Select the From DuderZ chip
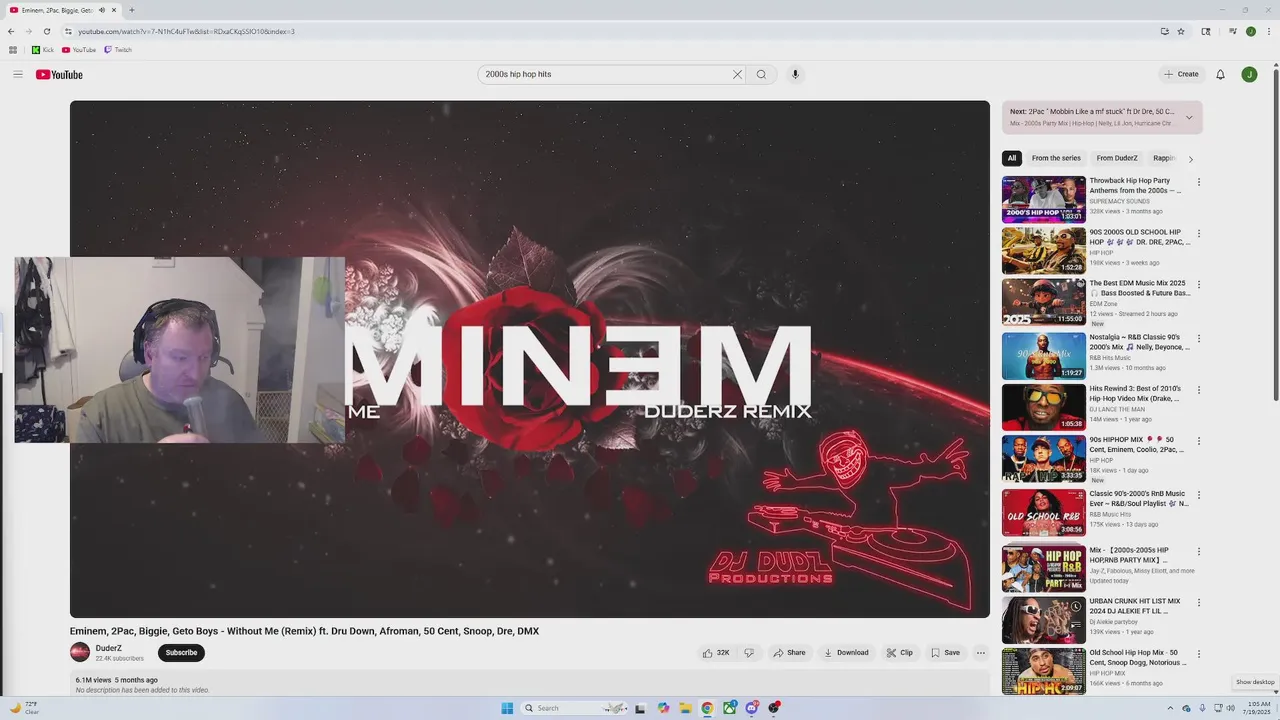This screenshot has width=1280, height=720. 1117,158
